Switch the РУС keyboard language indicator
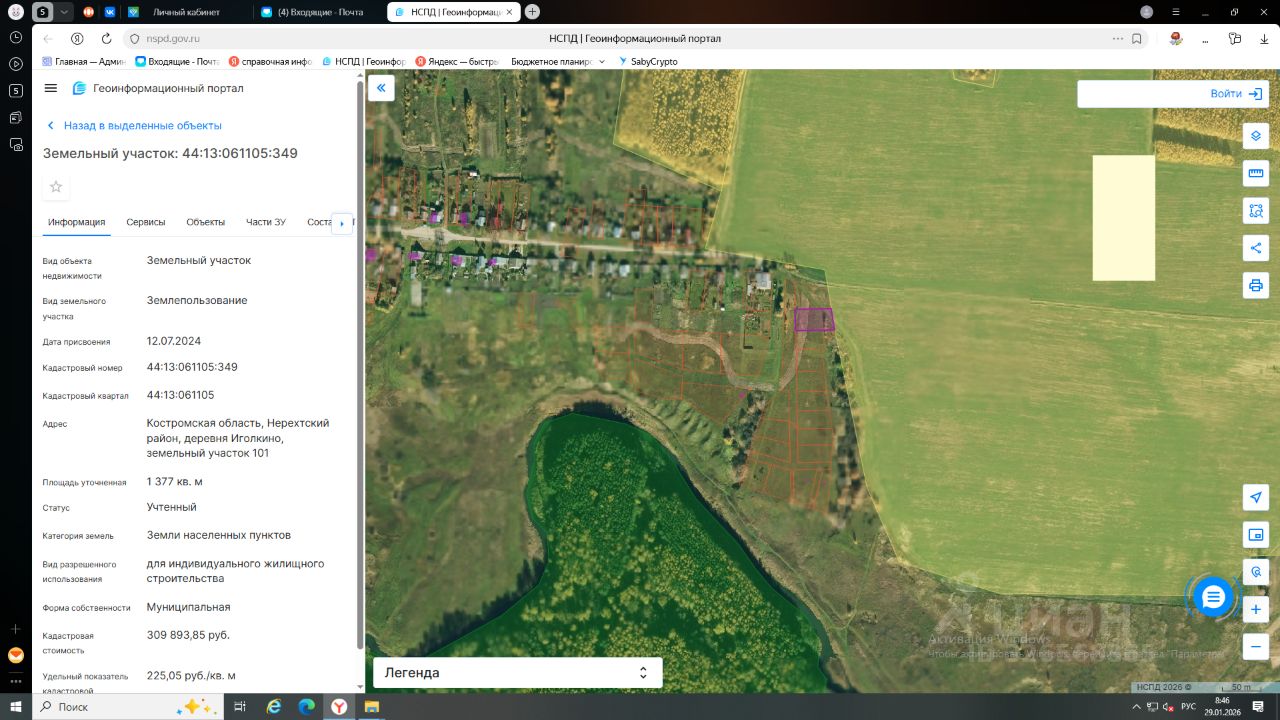The image size is (1280, 720). (x=1188, y=707)
